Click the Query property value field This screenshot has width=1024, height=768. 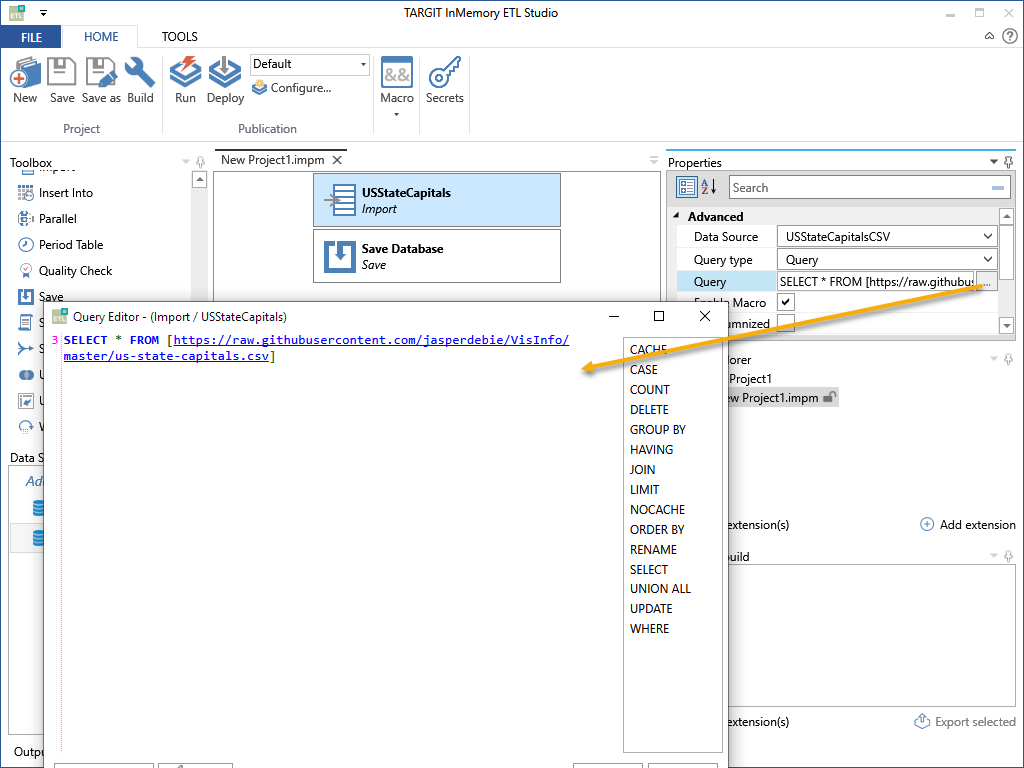(x=876, y=281)
